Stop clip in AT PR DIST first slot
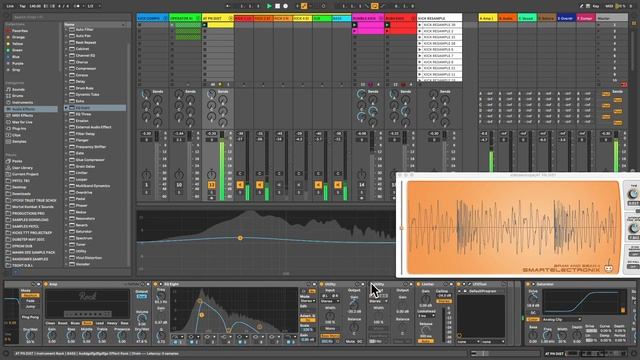The image size is (640, 360). [x=205, y=25]
